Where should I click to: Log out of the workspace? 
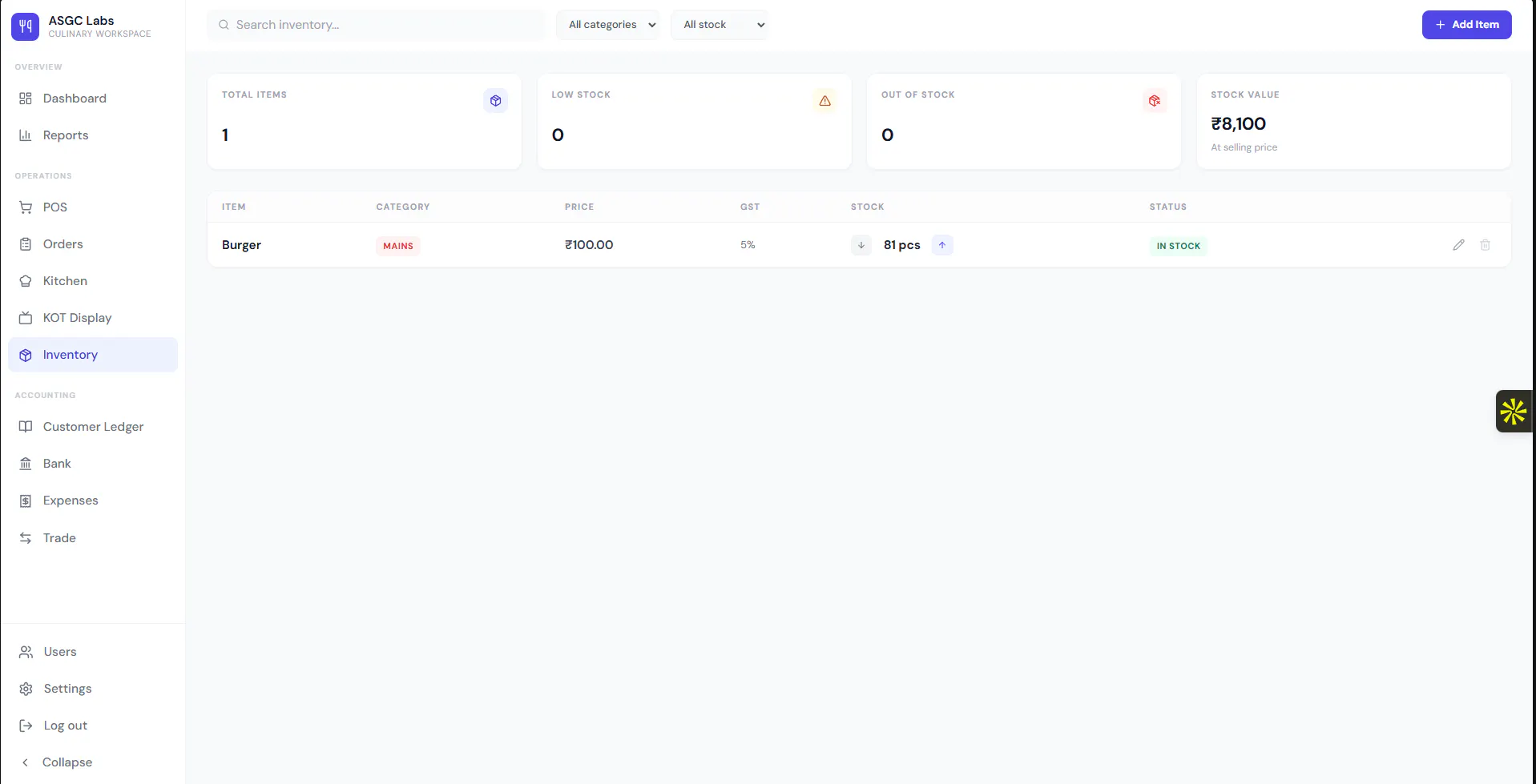pyautogui.click(x=93, y=726)
